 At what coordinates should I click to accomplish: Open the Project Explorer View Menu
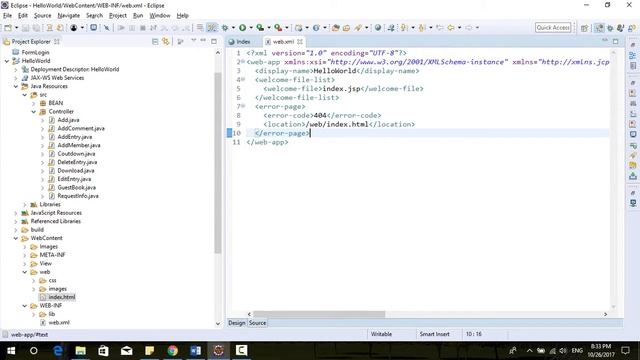[x=193, y=41]
